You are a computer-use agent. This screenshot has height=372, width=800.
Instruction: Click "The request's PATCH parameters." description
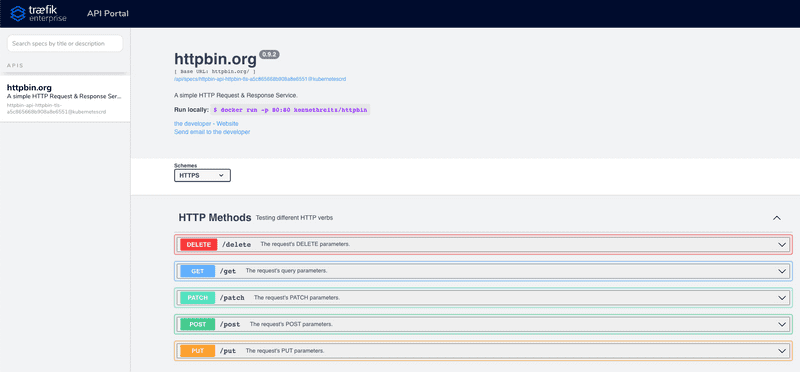(x=297, y=297)
